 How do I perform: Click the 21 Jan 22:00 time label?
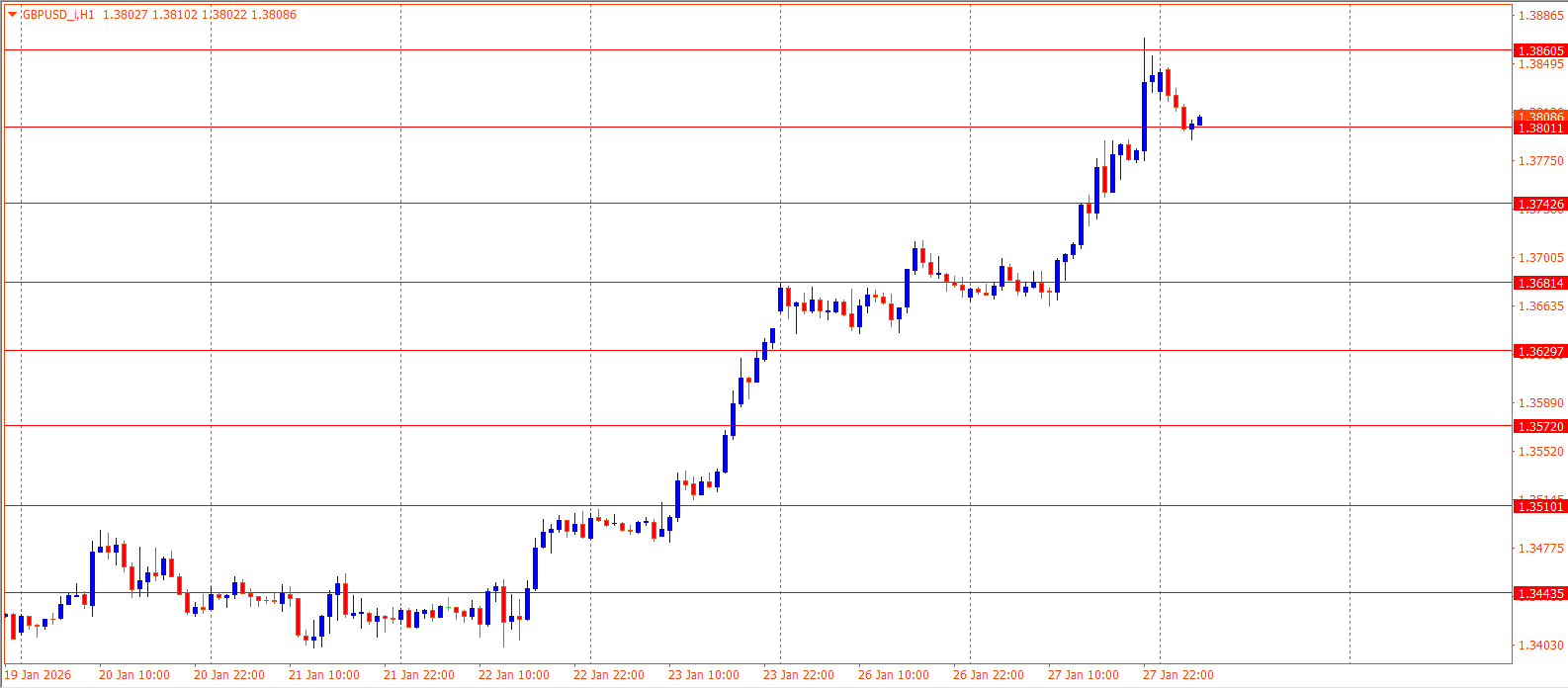point(419,675)
